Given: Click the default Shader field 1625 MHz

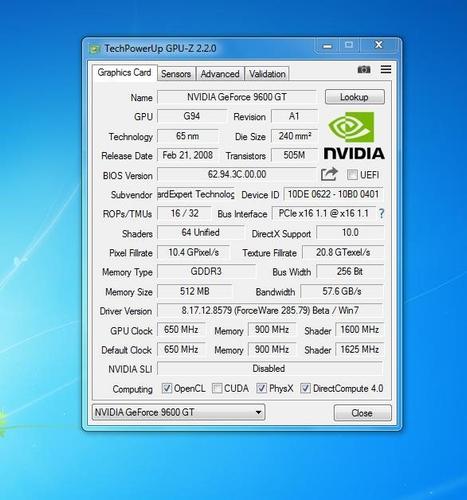Looking at the screenshot, I should pyautogui.click(x=360, y=349).
